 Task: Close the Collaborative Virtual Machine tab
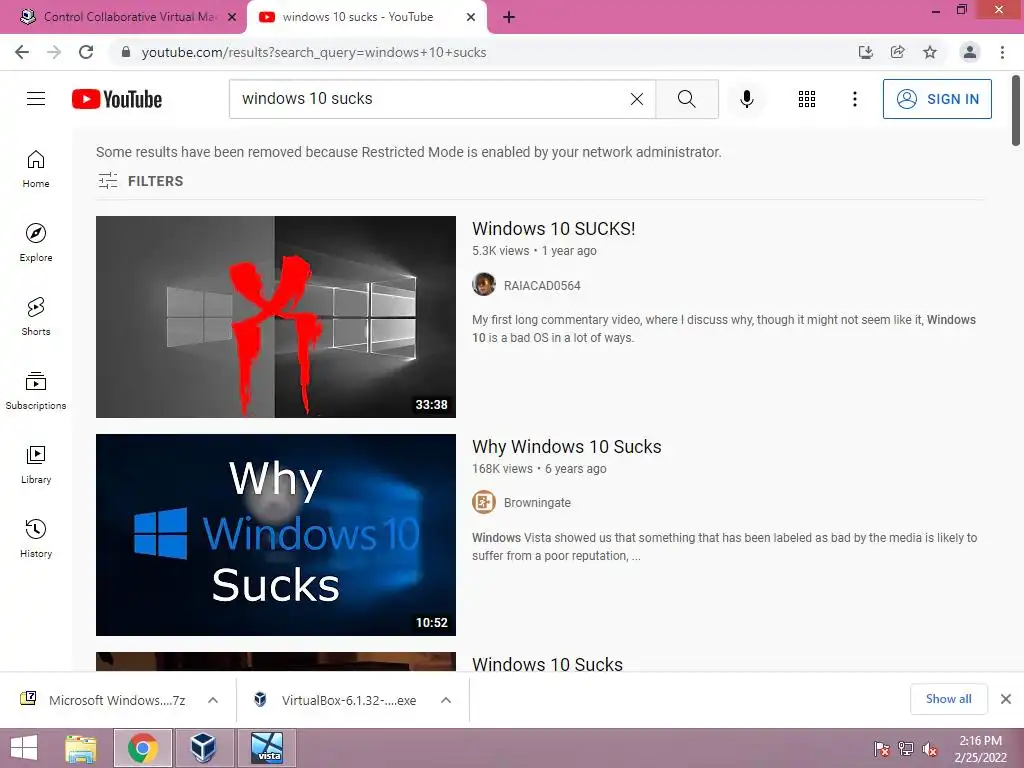point(232,17)
